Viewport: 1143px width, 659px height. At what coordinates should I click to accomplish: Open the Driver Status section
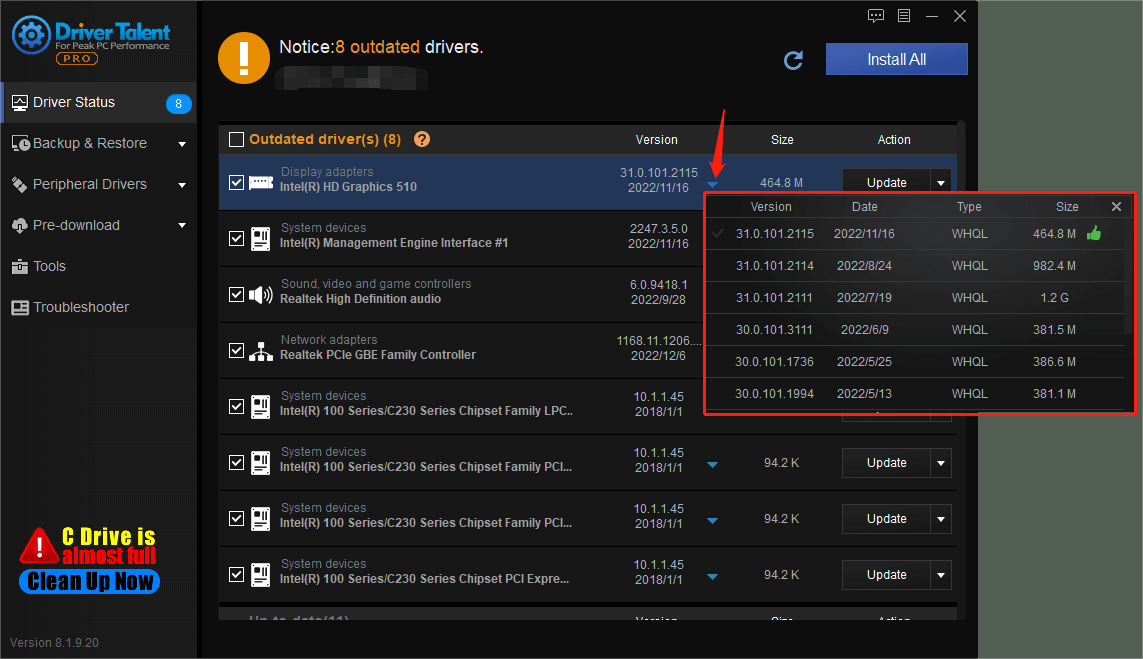98,103
